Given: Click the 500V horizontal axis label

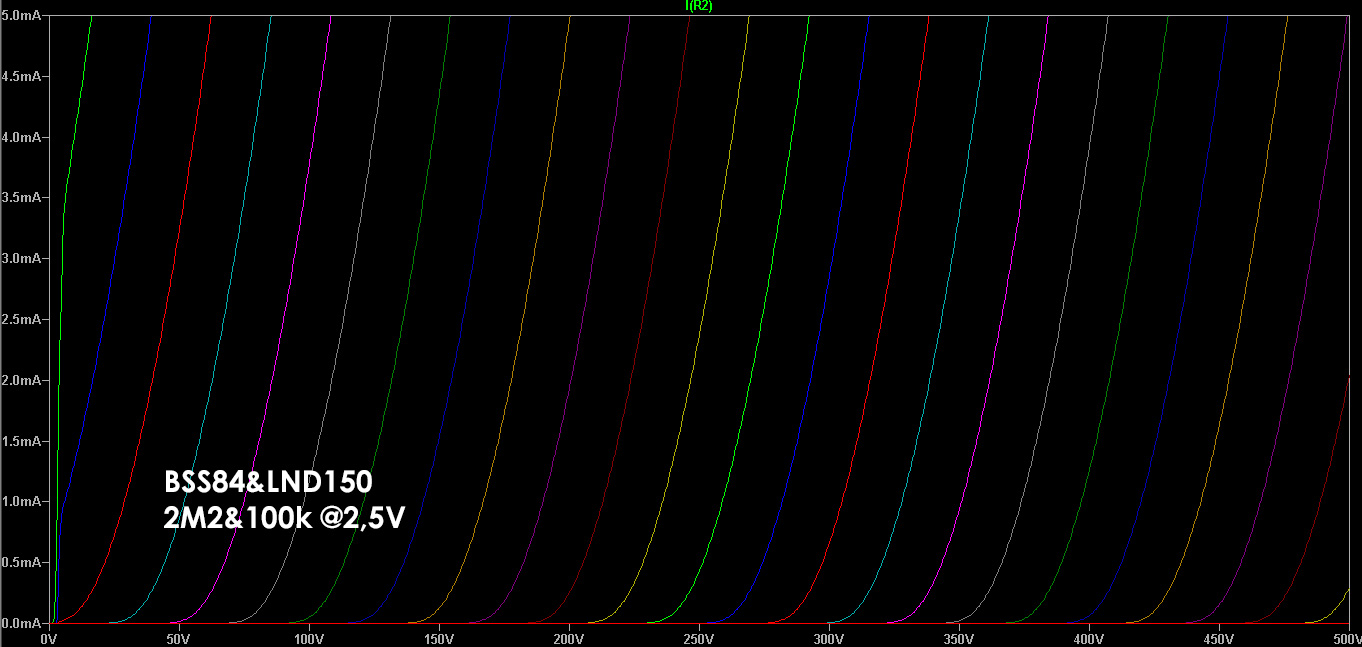Looking at the screenshot, I should [x=1345, y=638].
